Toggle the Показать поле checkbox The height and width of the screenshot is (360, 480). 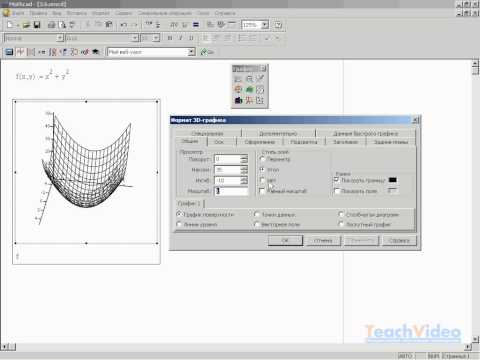click(x=337, y=191)
